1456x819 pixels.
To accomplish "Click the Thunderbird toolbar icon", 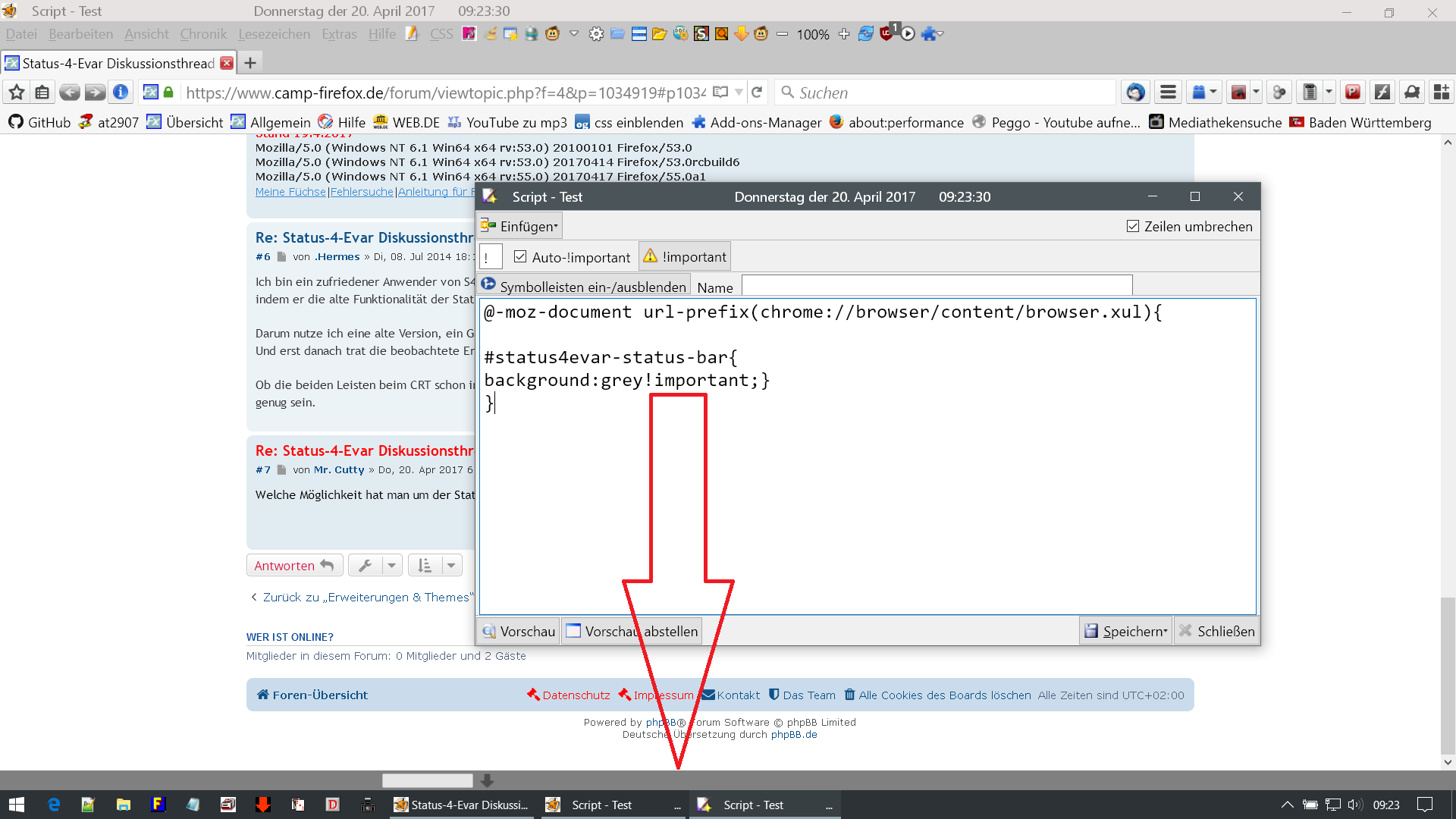I will (1135, 93).
